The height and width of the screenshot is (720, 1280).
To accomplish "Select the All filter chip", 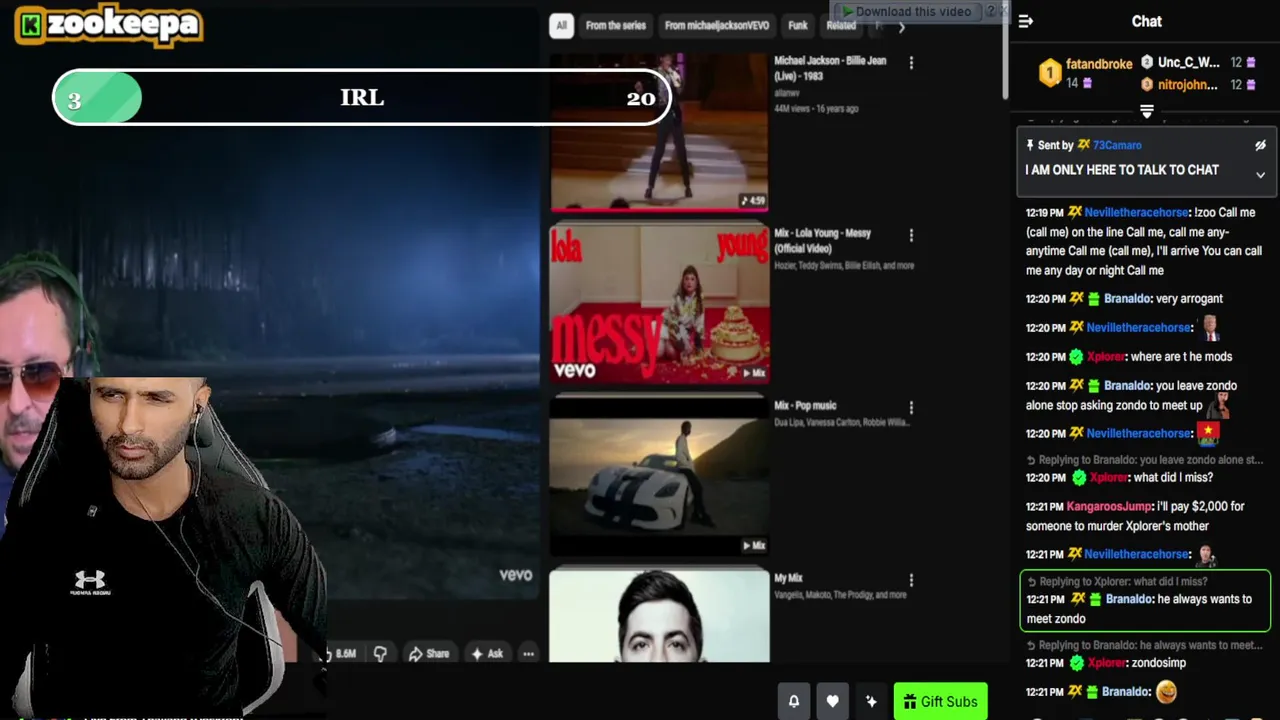I will (x=561, y=25).
